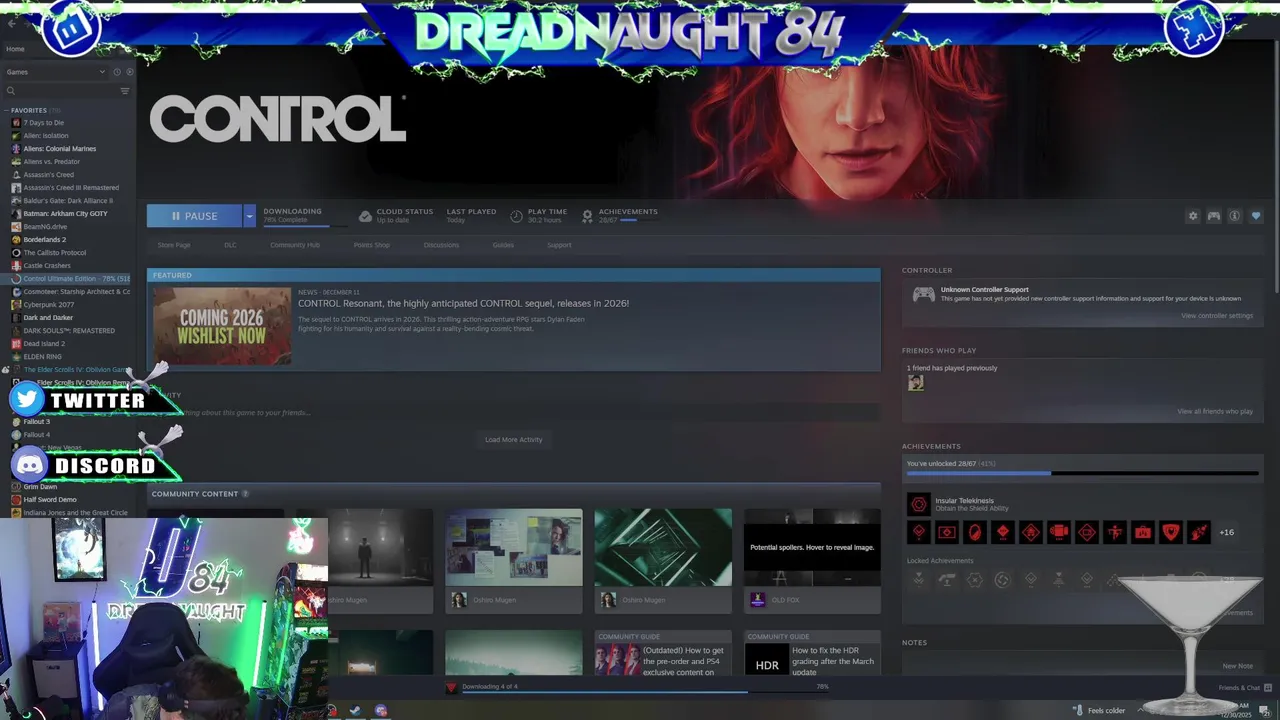Open the Guides tab

pos(503,245)
